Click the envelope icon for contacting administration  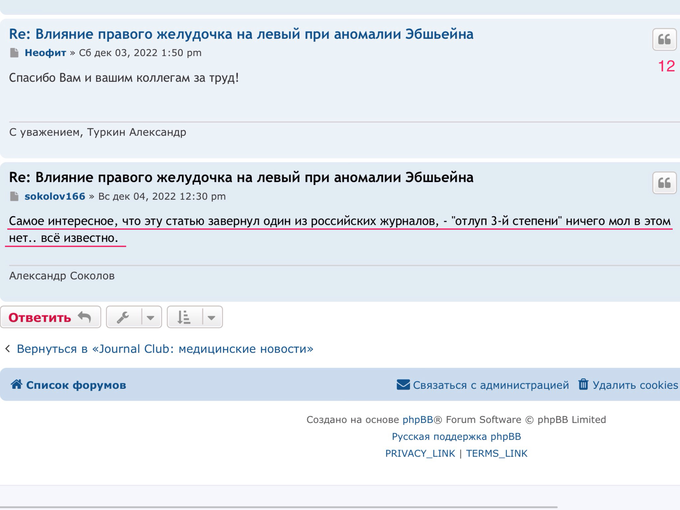403,385
